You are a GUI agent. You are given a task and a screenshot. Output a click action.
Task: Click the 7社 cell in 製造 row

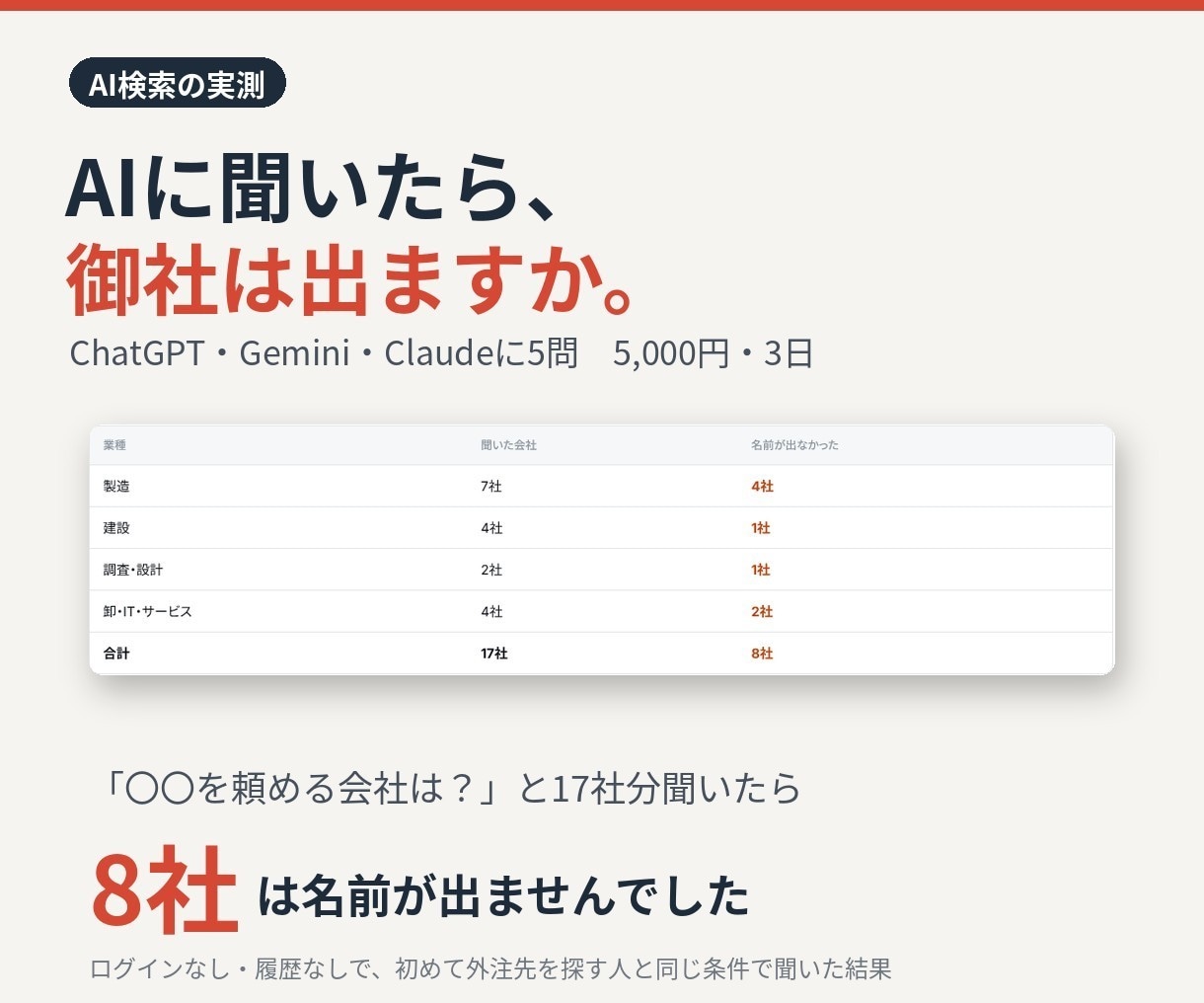coord(491,487)
